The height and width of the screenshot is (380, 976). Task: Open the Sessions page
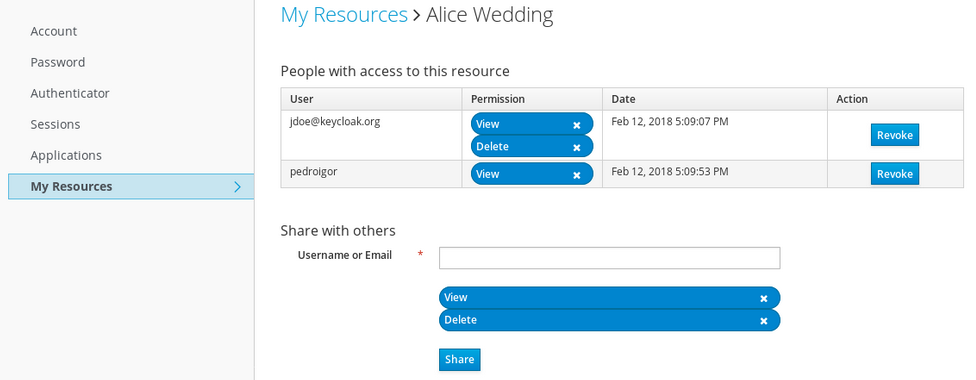(55, 125)
